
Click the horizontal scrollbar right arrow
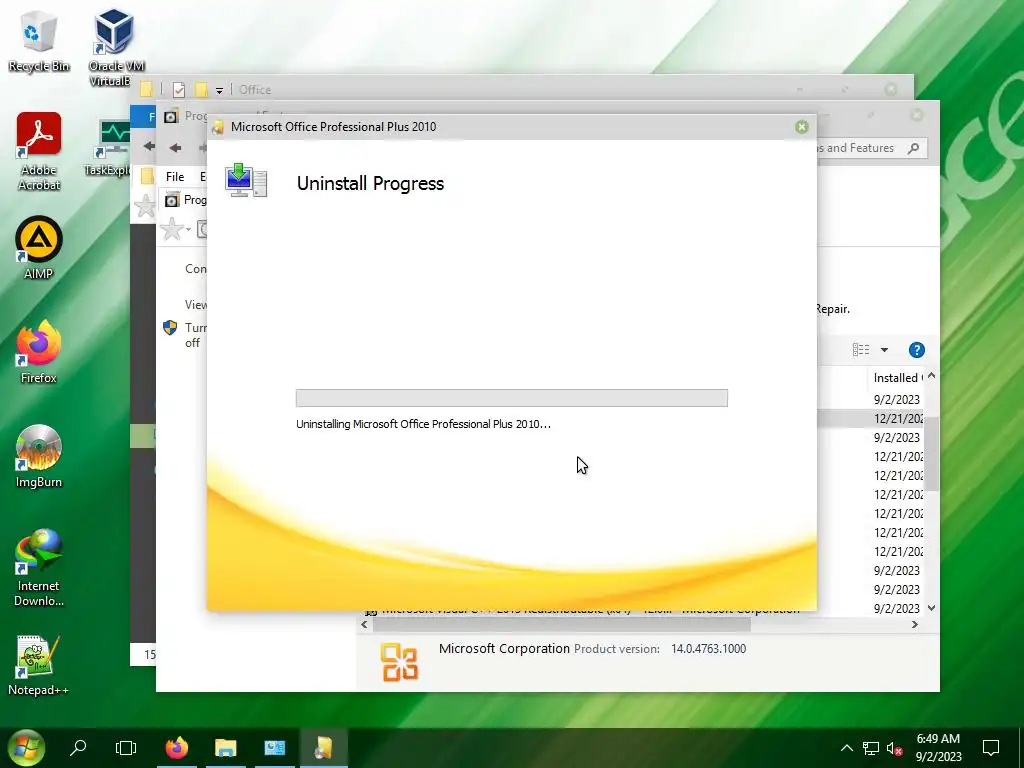[915, 624]
